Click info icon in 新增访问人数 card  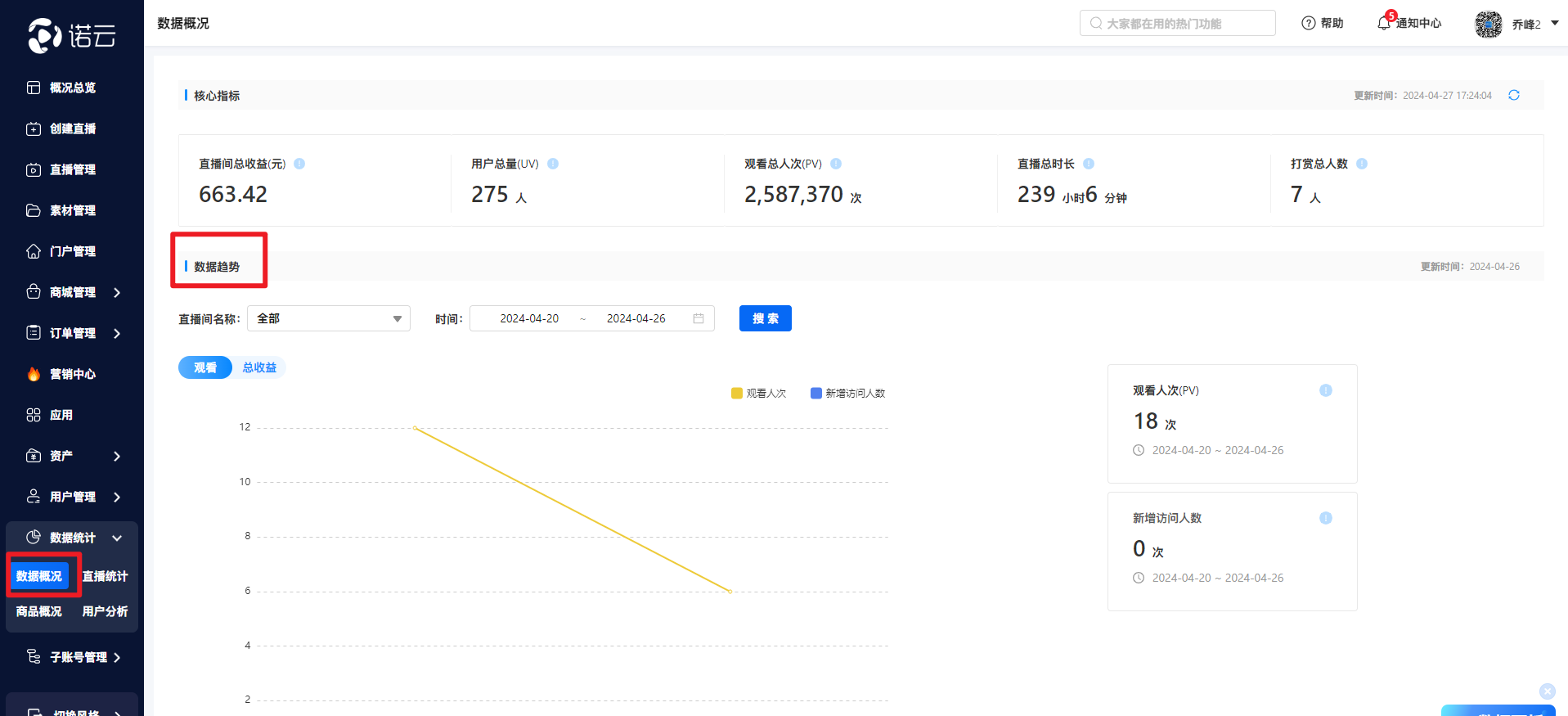click(x=1325, y=518)
